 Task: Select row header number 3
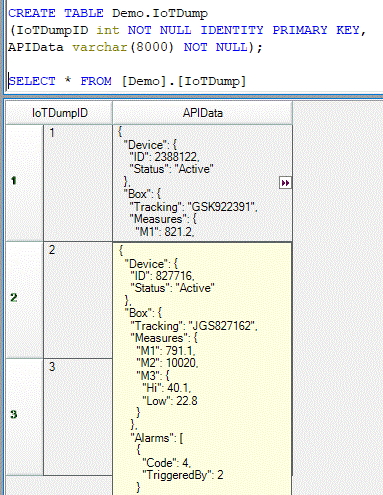24,417
